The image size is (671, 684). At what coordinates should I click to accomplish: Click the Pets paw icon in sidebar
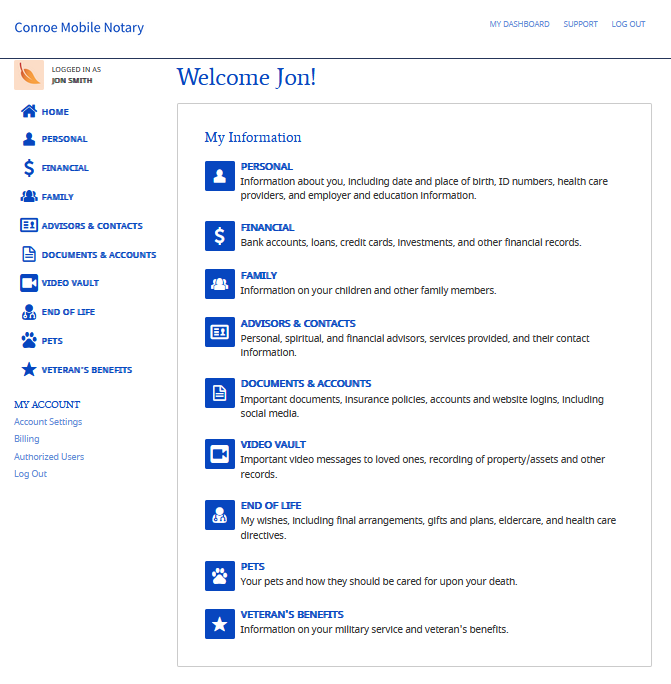click(x=29, y=340)
